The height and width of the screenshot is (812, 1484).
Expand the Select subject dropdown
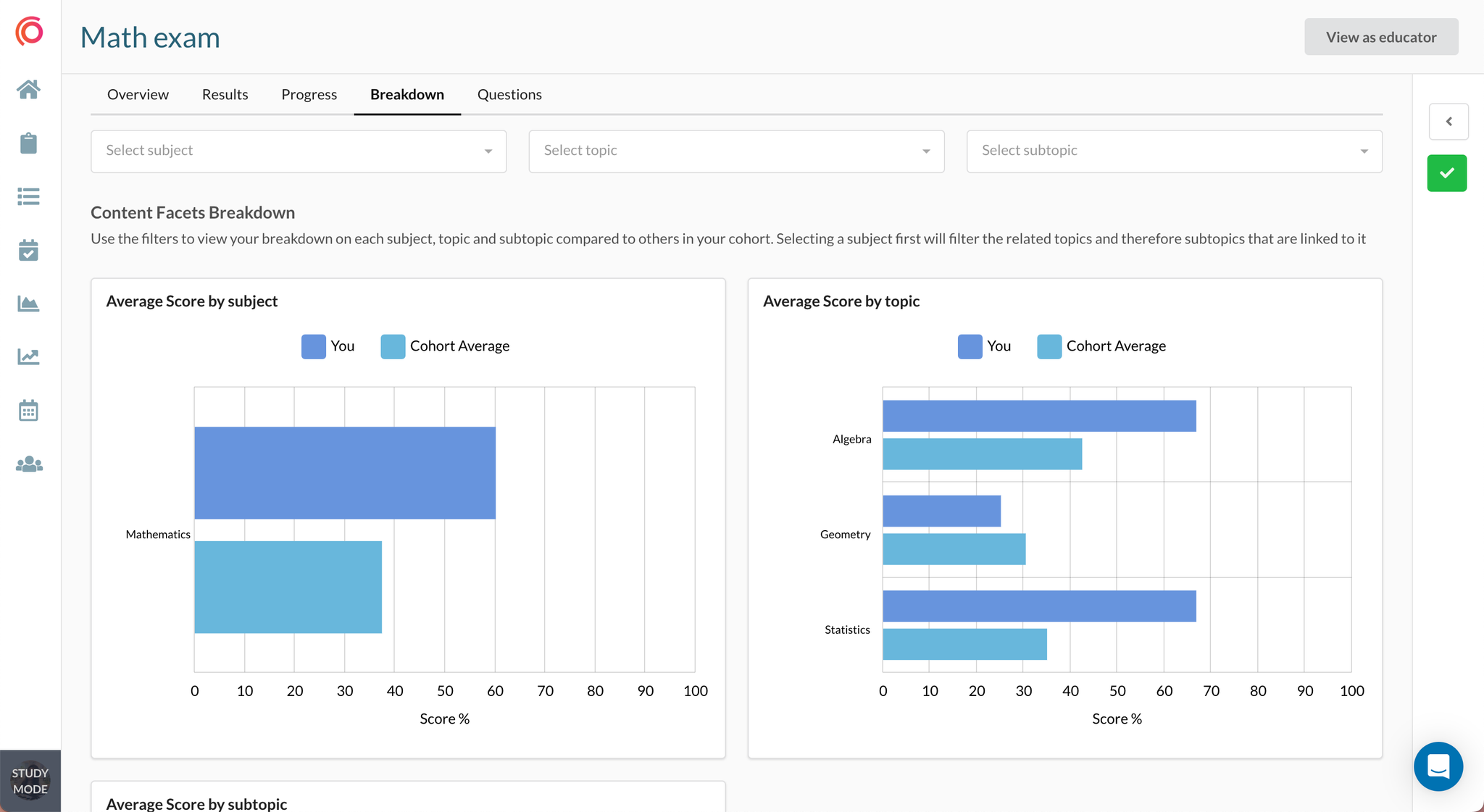pyautogui.click(x=299, y=151)
